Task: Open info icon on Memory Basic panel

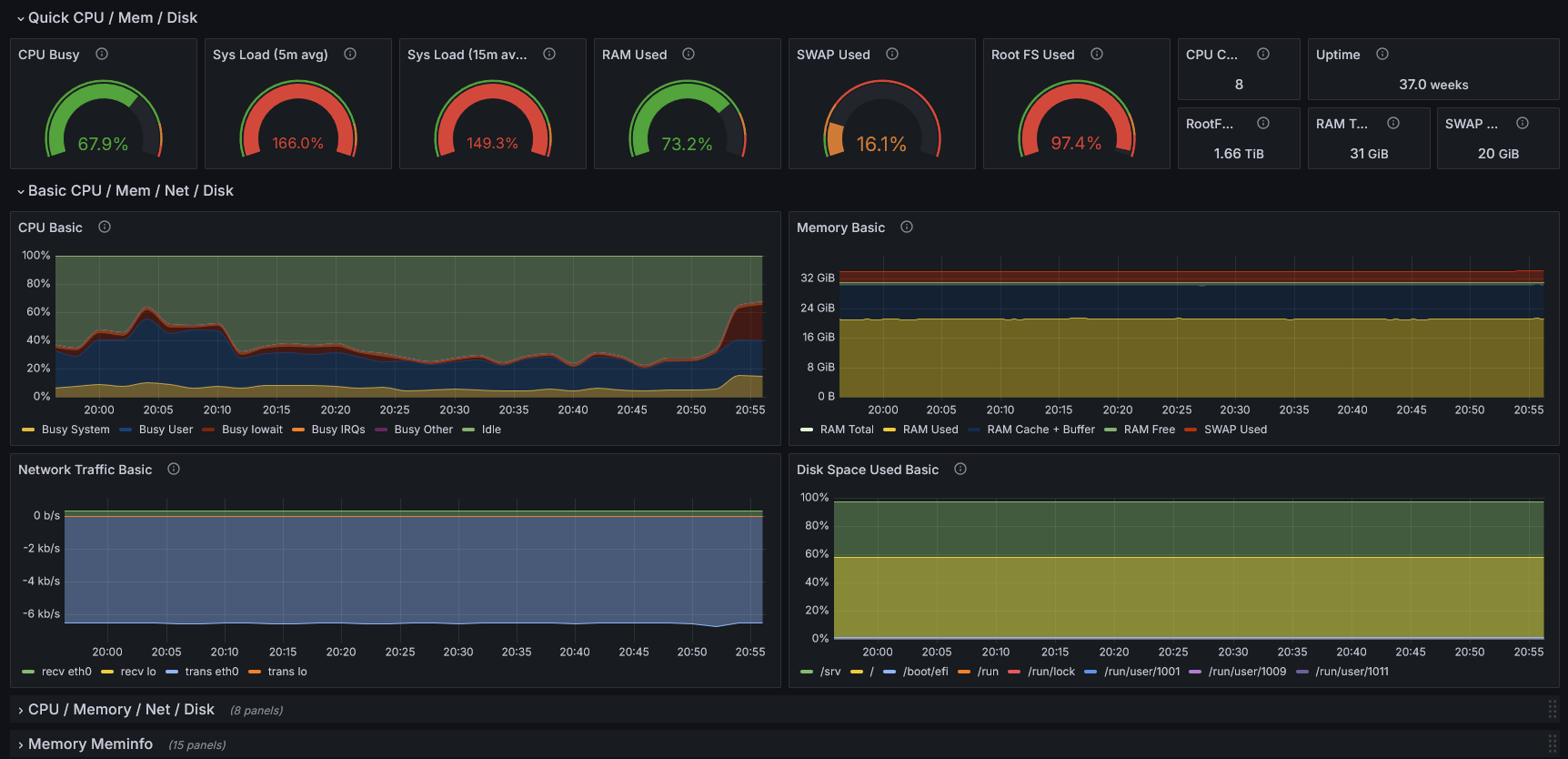Action: pos(907,227)
